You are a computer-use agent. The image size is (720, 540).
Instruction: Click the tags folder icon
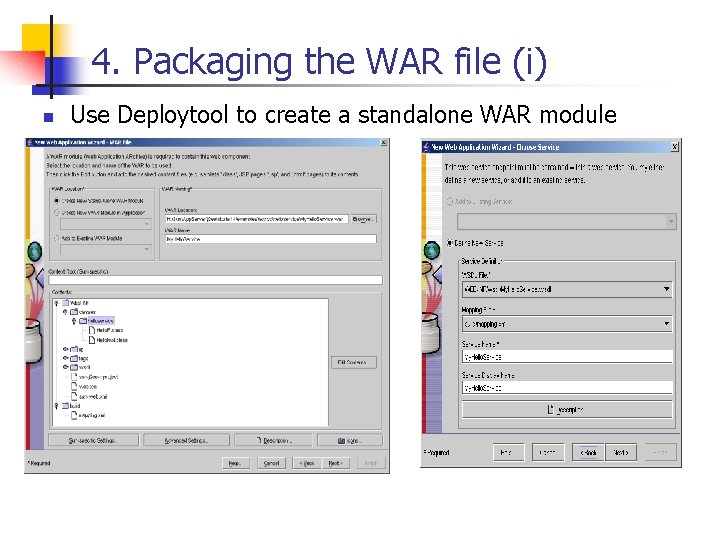74,358
